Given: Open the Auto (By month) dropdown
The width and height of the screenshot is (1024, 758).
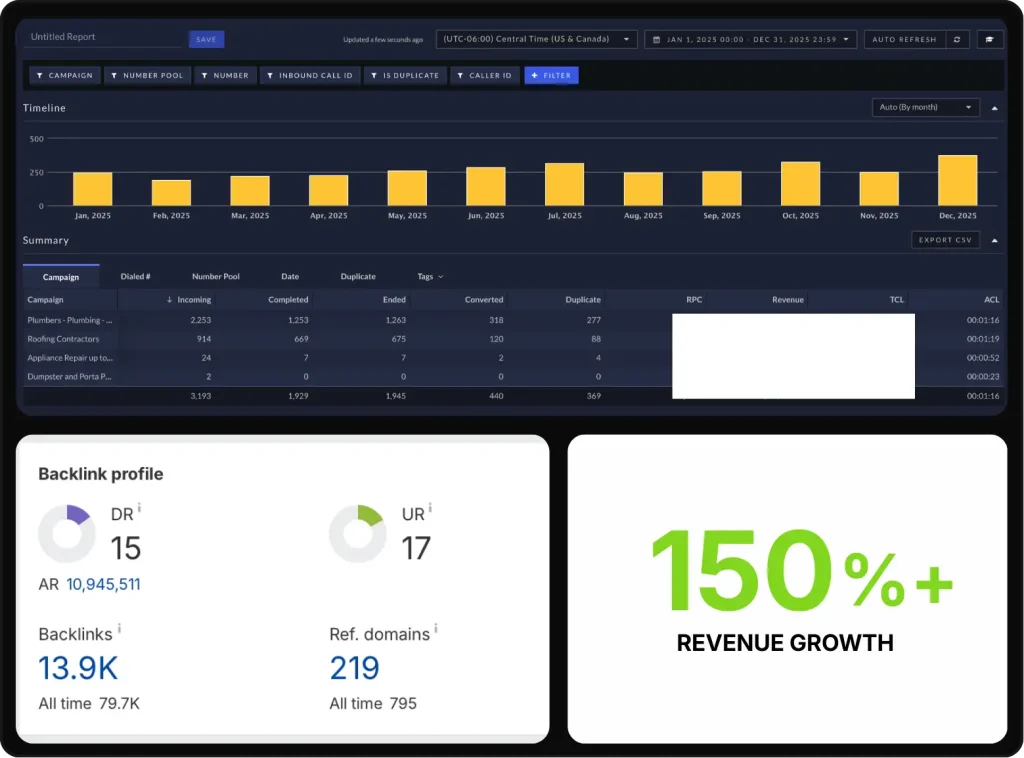Looking at the screenshot, I should (x=926, y=107).
